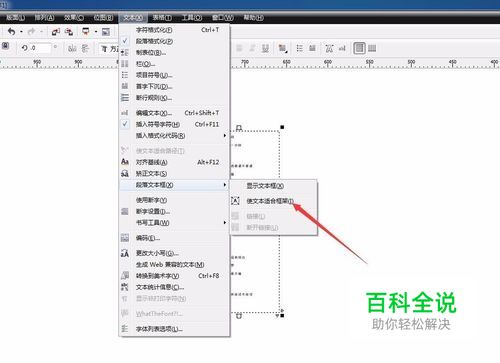Click the text frame's top-right selection handle
This screenshot has height=363, width=500.
pyautogui.click(x=282, y=127)
